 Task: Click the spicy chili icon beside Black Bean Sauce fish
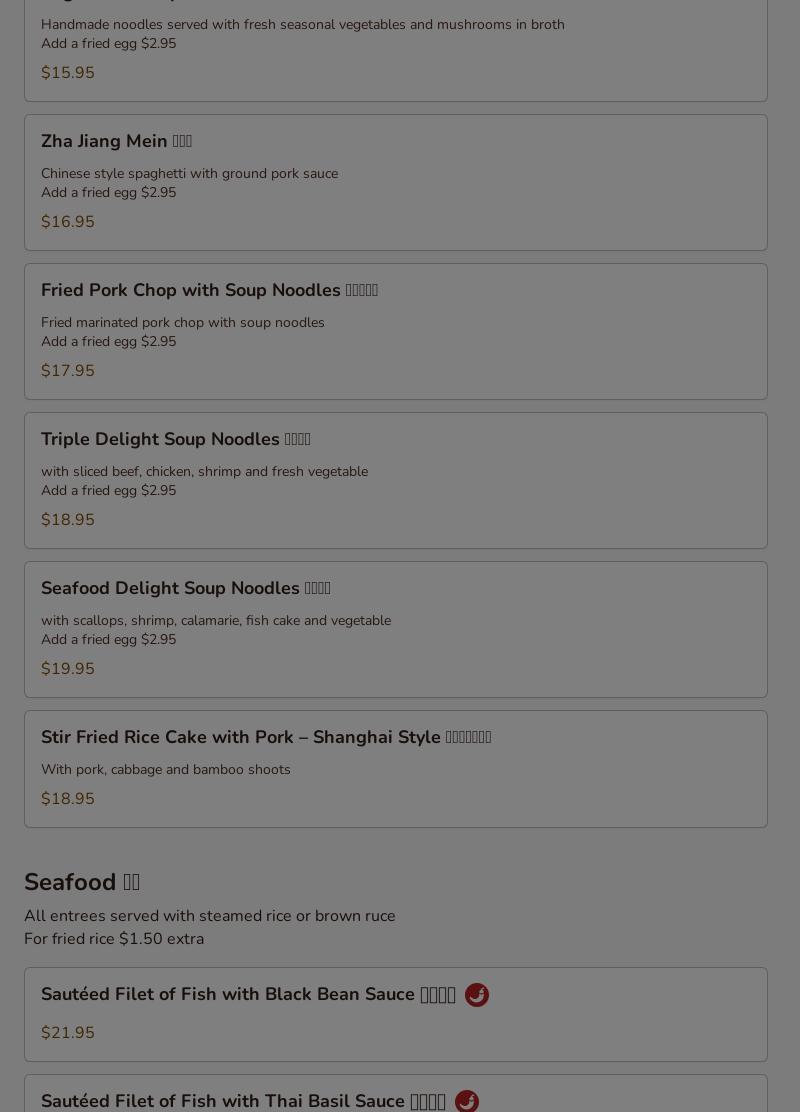[477, 995]
